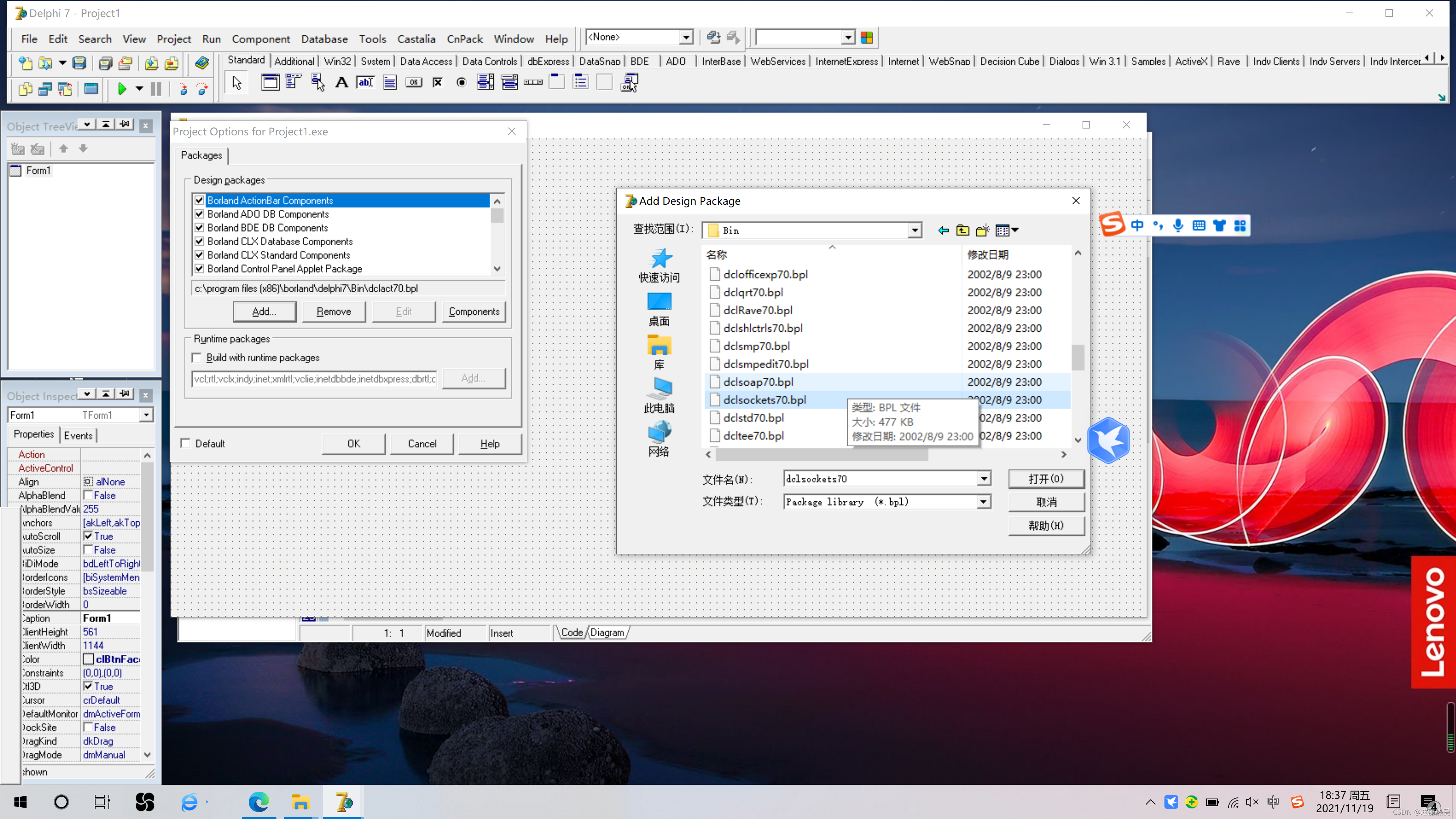
Task: Pick the OK Button component icon
Action: click(x=414, y=83)
